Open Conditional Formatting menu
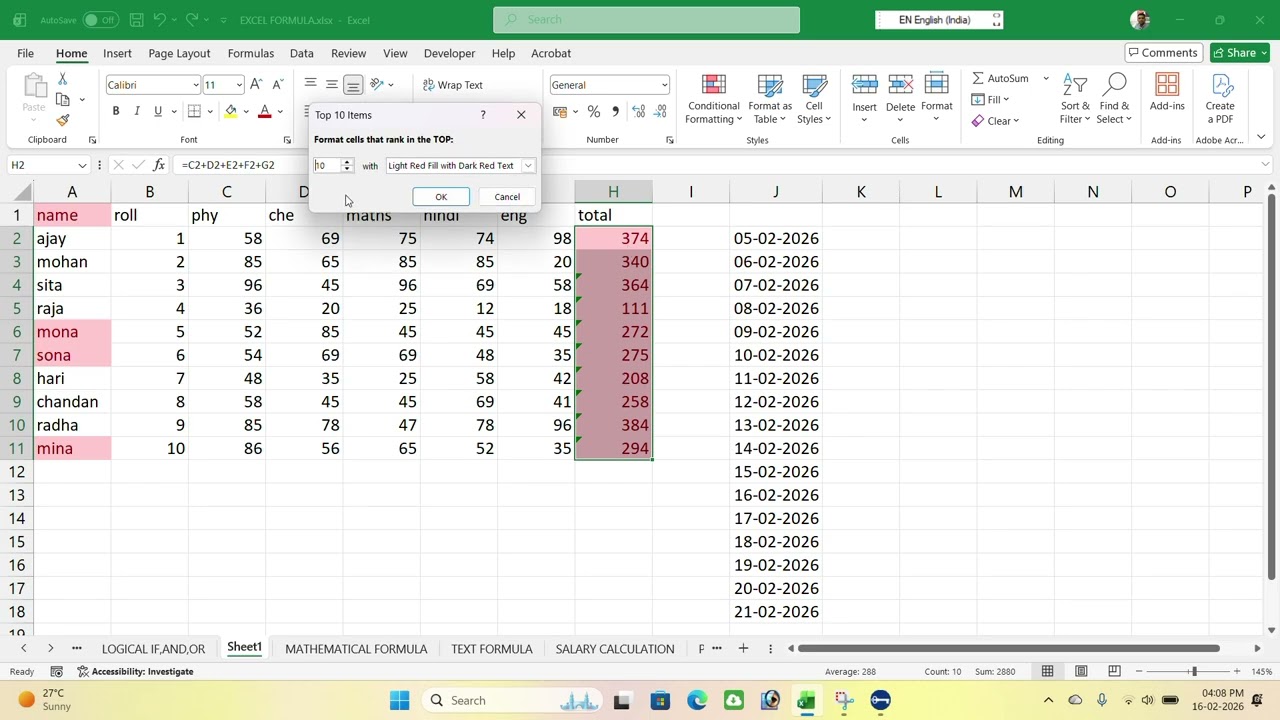The image size is (1280, 720). pos(713,99)
